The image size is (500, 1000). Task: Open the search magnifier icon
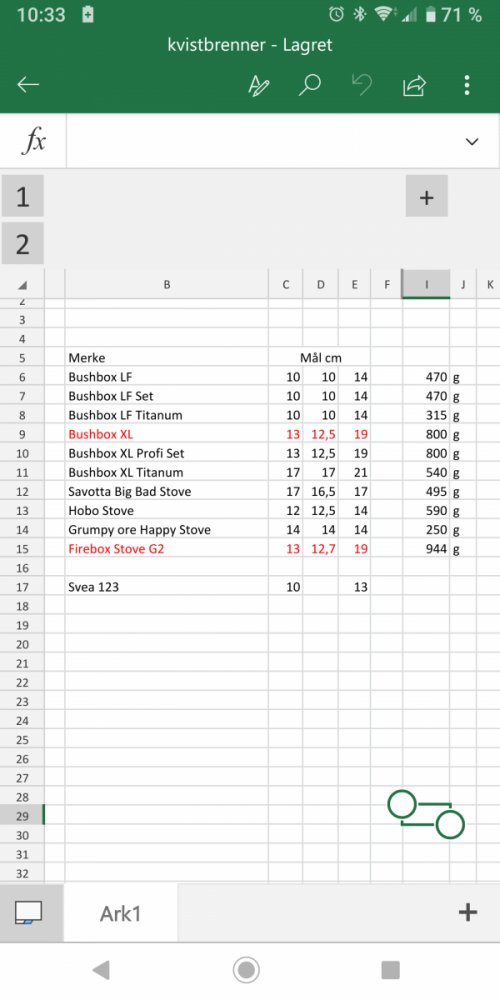[309, 85]
